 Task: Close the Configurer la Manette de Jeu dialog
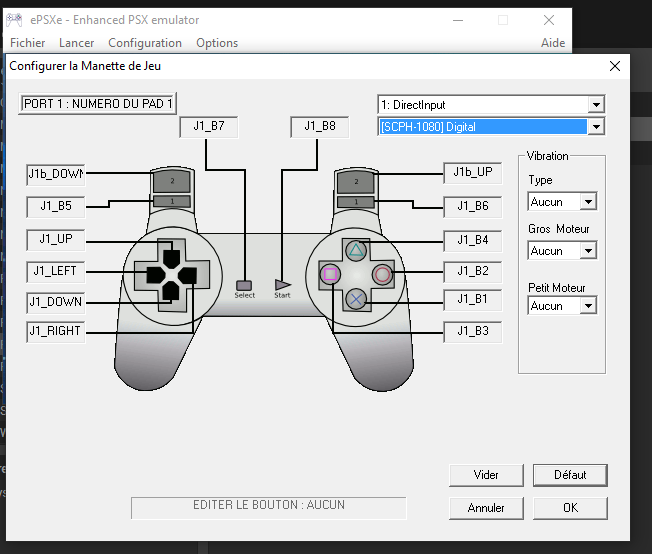tap(615, 66)
